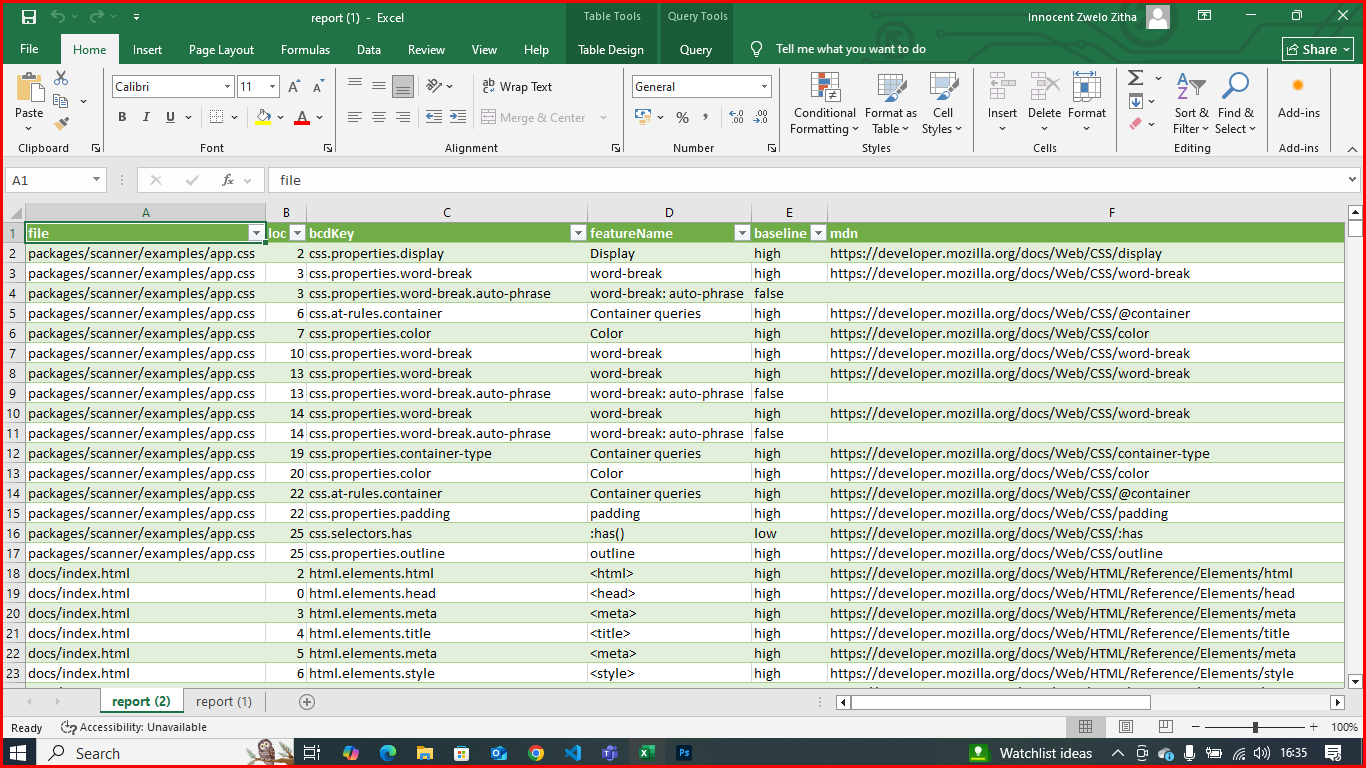Open the Table Design ribbon tab

point(611,50)
